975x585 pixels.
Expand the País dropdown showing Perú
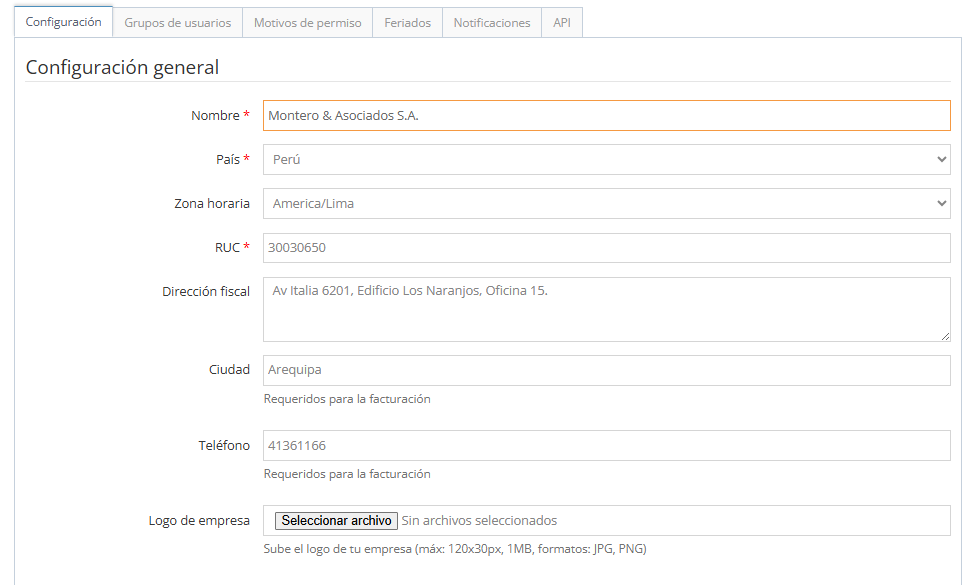coord(606,160)
